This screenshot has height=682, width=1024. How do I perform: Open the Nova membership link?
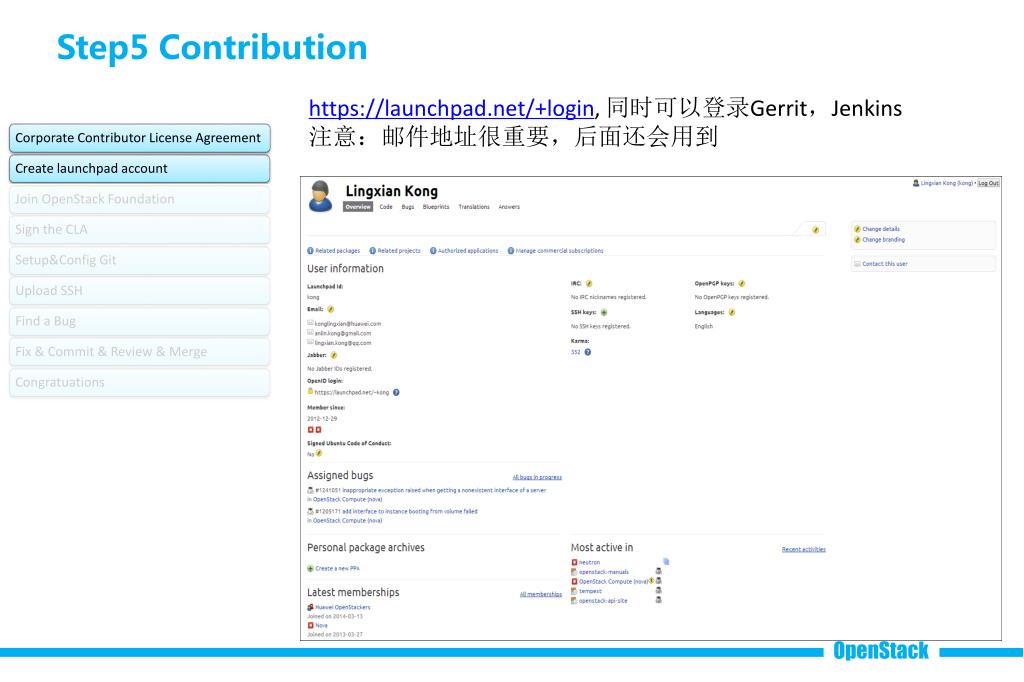coord(321,626)
